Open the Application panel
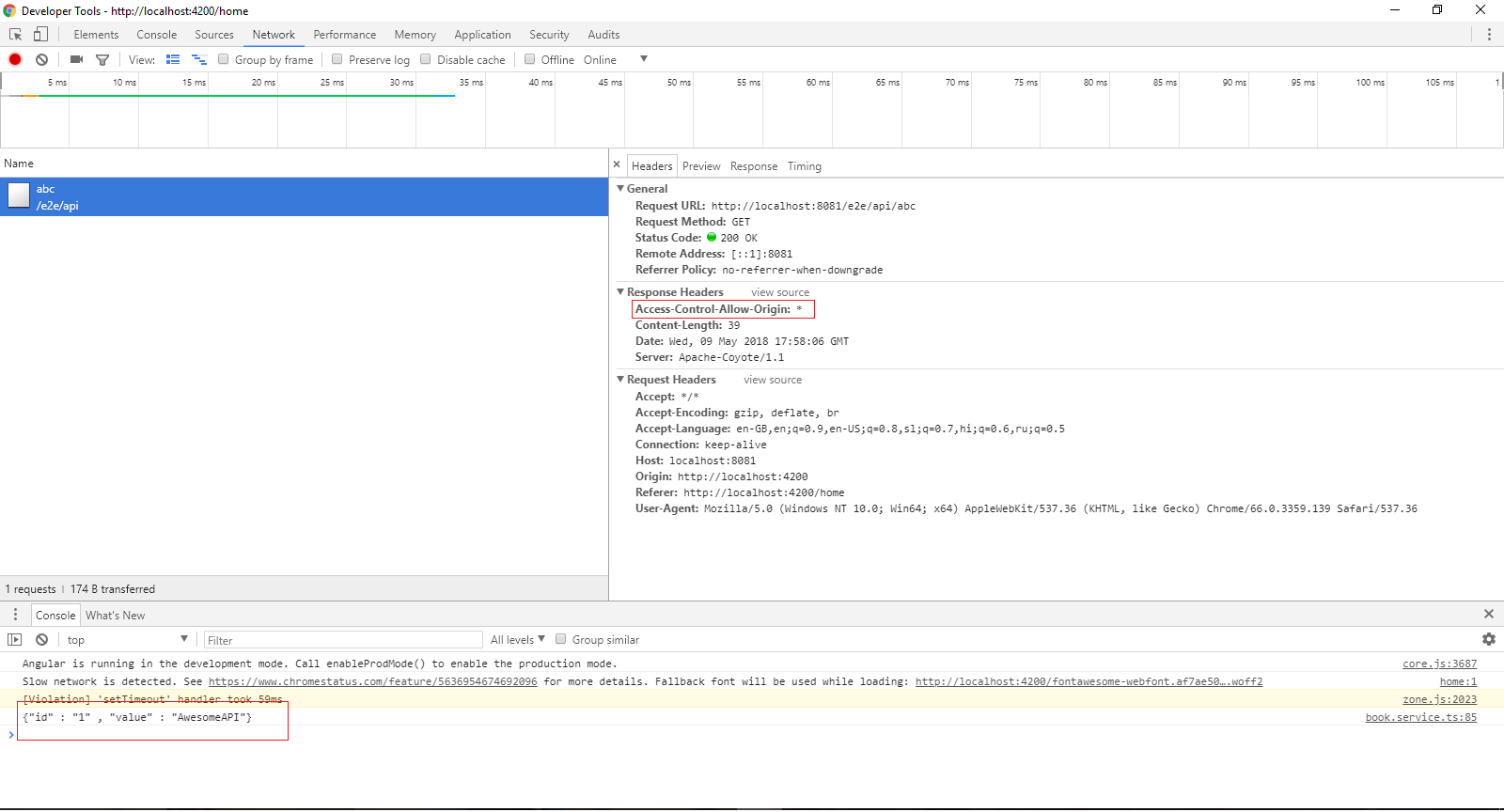This screenshot has width=1504, height=812. pos(483,35)
